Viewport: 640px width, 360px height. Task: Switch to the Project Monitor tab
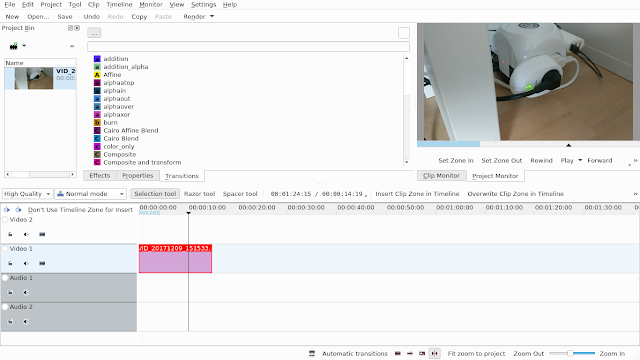(495, 176)
